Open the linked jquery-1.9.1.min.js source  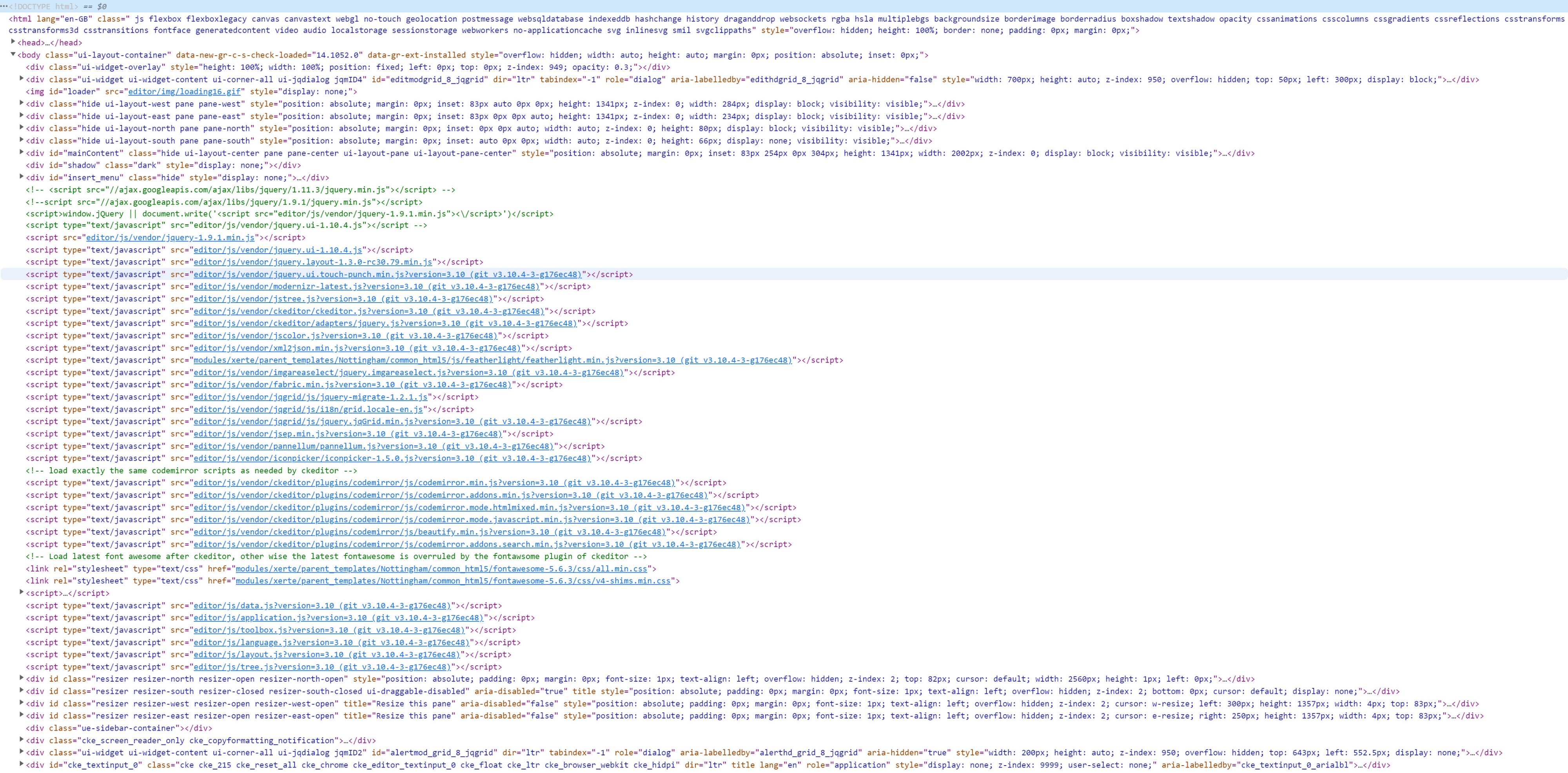pos(171,238)
